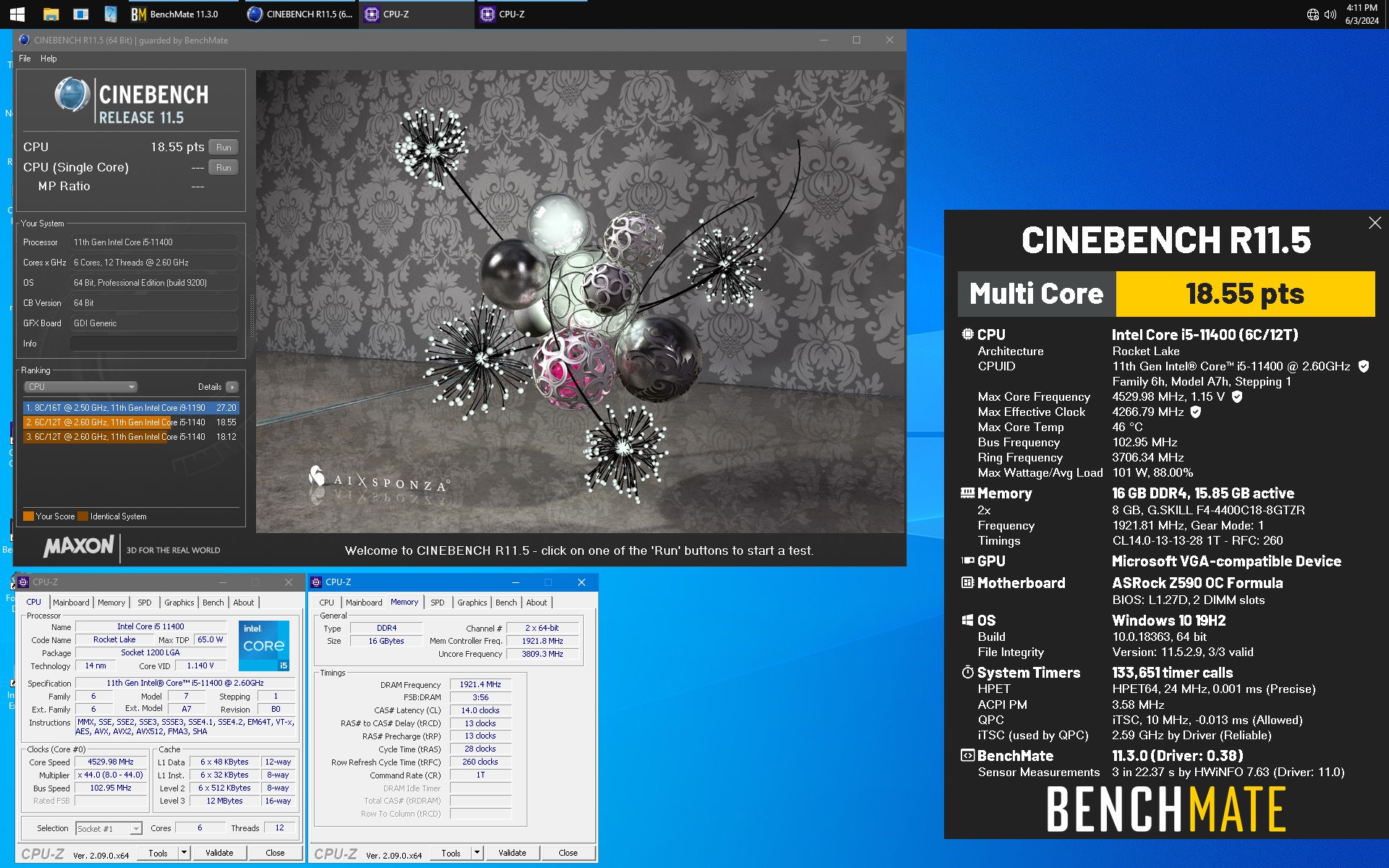
Task: Click the taskbar clock showing 4:11 PM
Action: coord(1362,14)
